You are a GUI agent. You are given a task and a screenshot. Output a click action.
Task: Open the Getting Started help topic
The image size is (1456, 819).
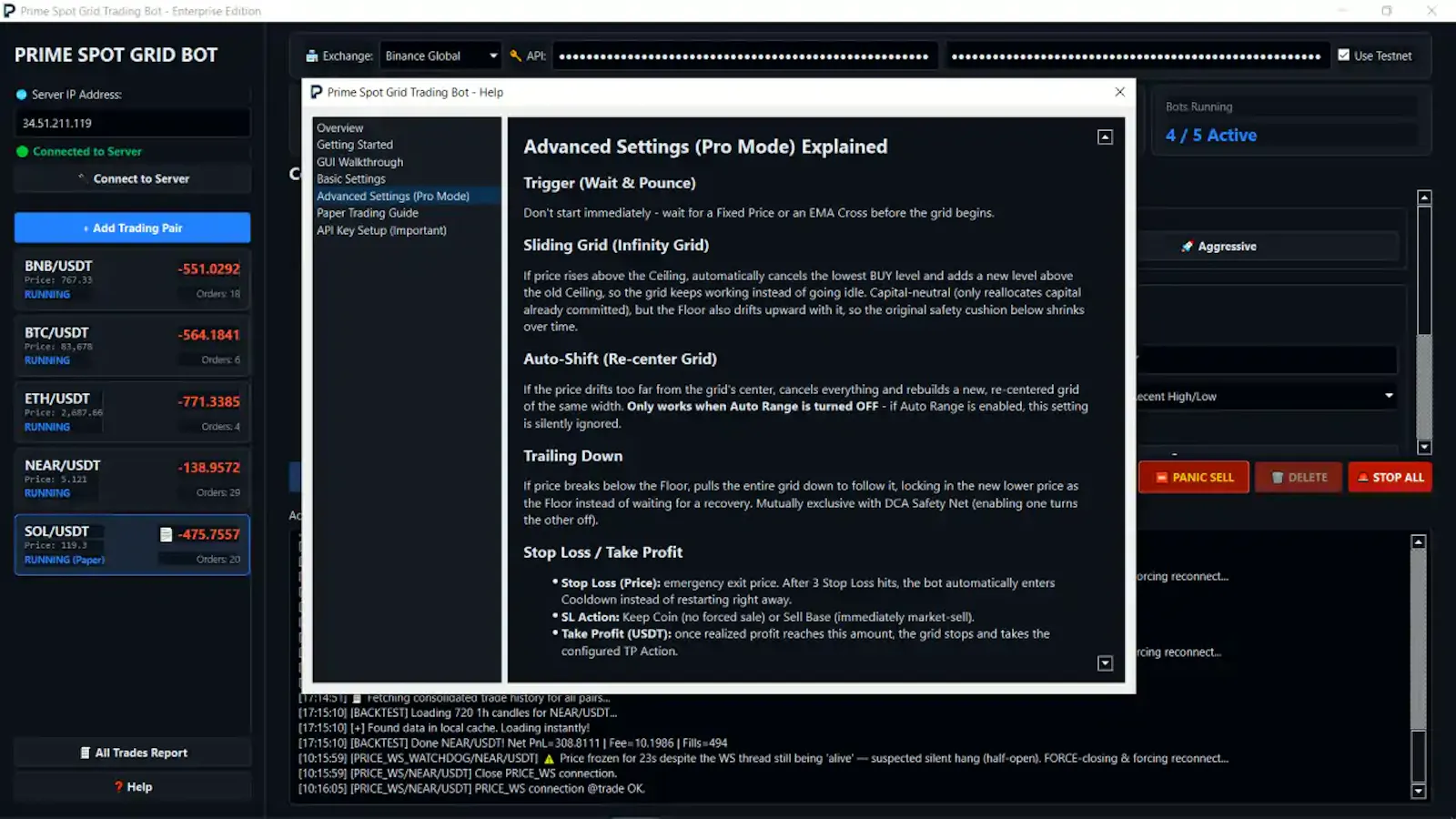tap(355, 145)
